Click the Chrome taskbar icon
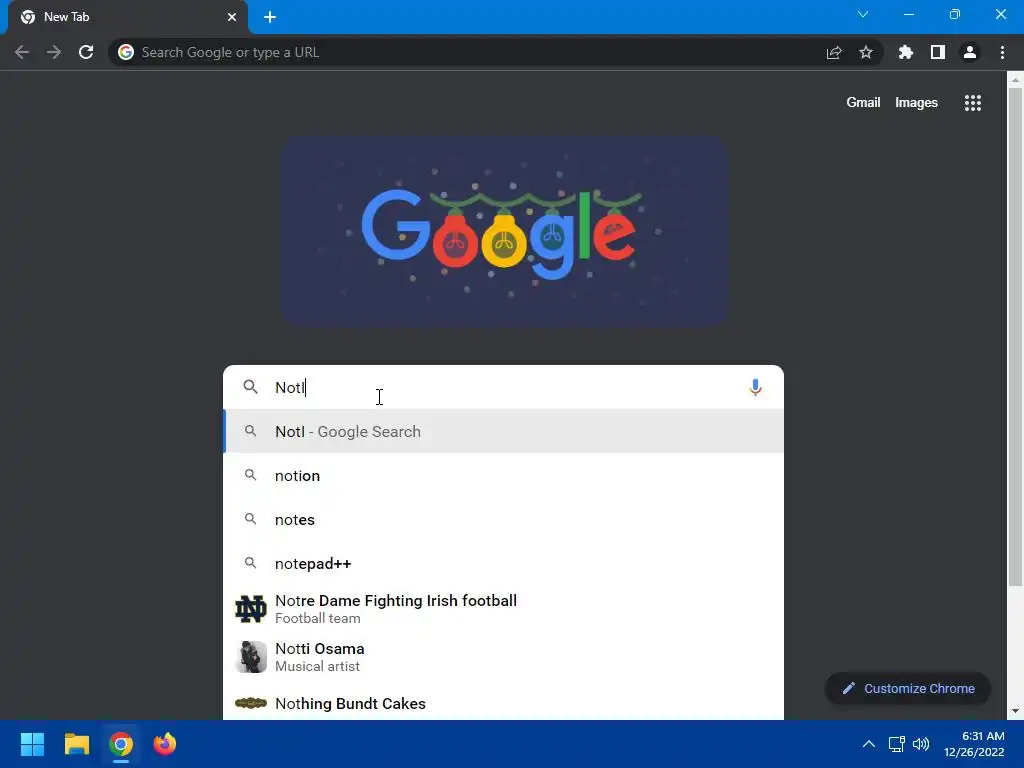 (x=121, y=744)
